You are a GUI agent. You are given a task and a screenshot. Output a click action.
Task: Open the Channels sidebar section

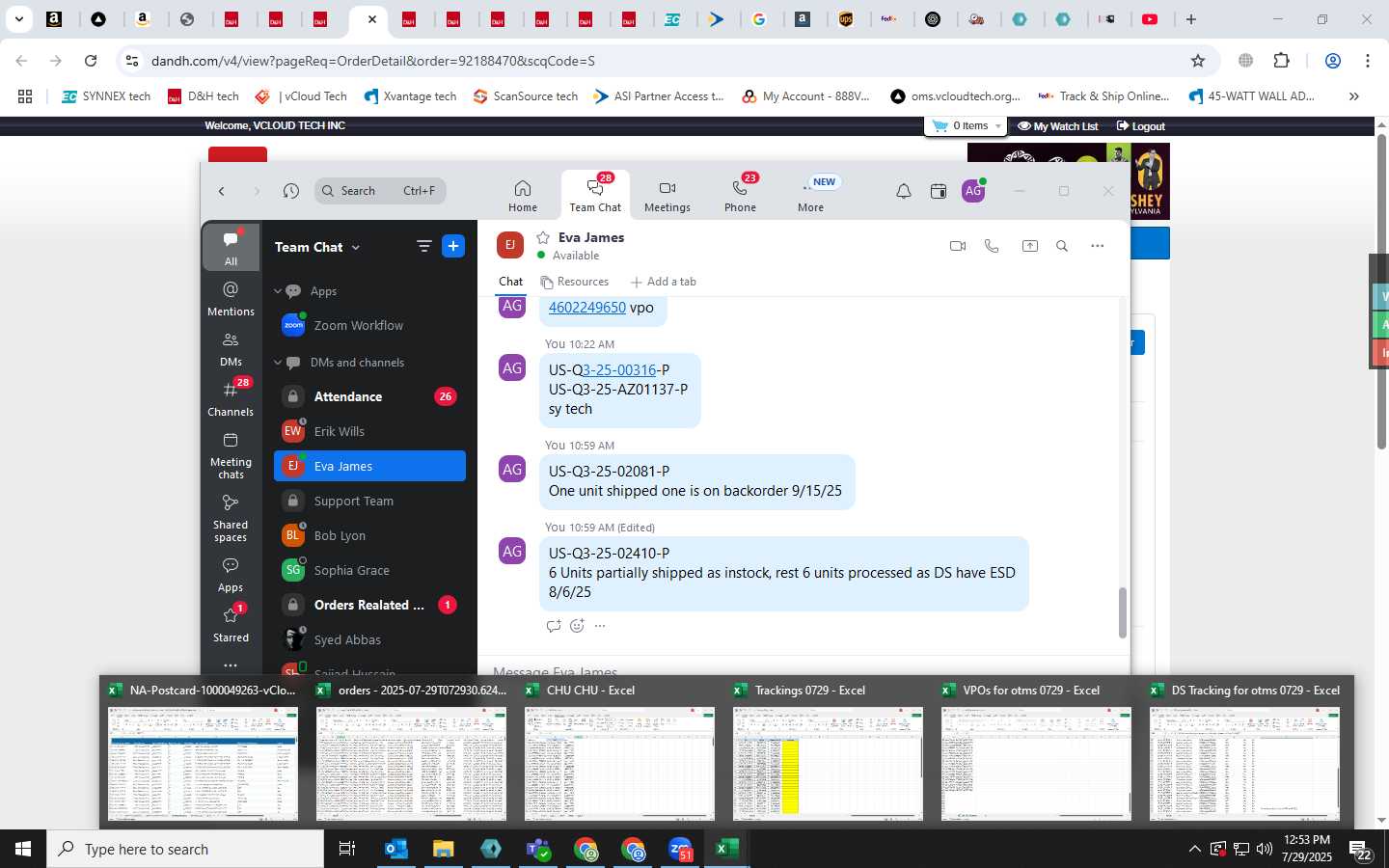pyautogui.click(x=231, y=398)
